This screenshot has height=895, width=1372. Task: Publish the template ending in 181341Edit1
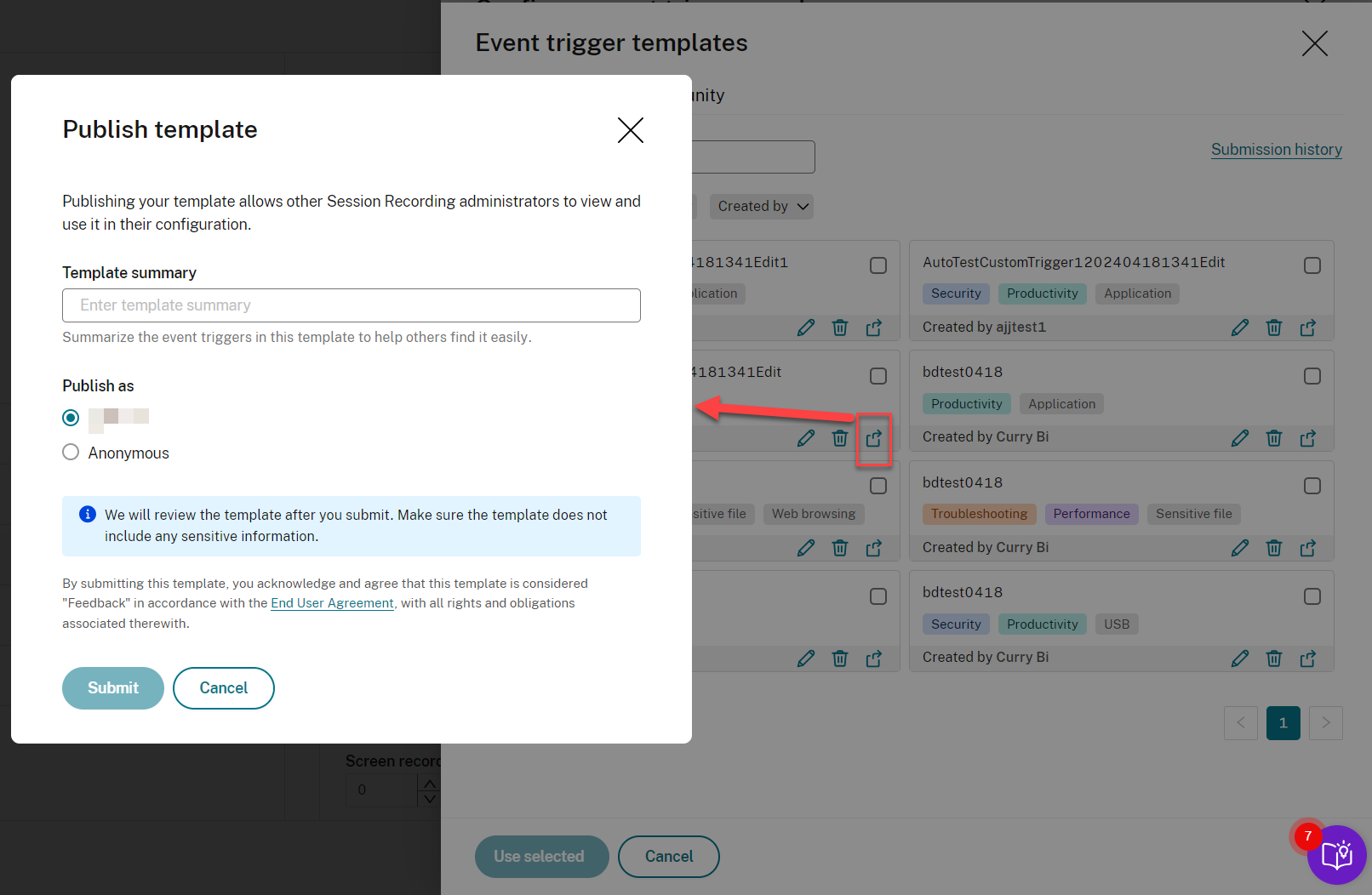click(874, 328)
